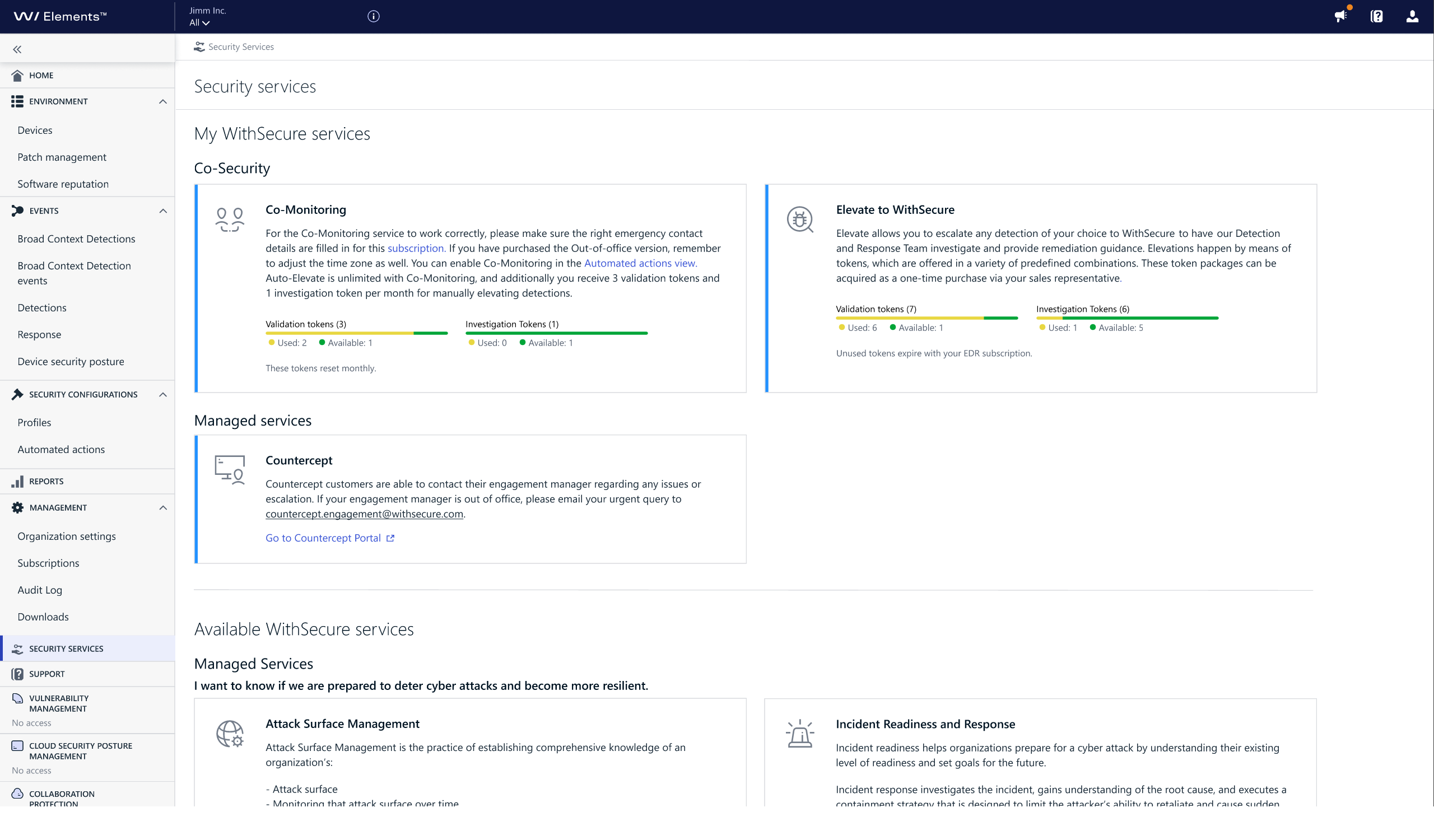This screenshot has height=840, width=1434.
Task: Click Go to Countercept Portal link
Action: pyautogui.click(x=329, y=538)
